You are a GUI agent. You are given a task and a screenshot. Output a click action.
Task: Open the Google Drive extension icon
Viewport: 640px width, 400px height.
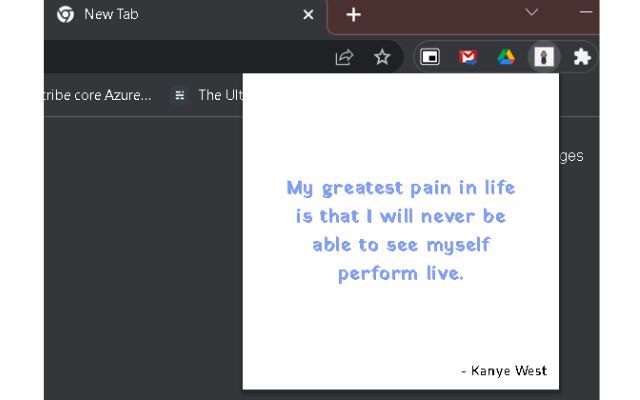tap(506, 57)
